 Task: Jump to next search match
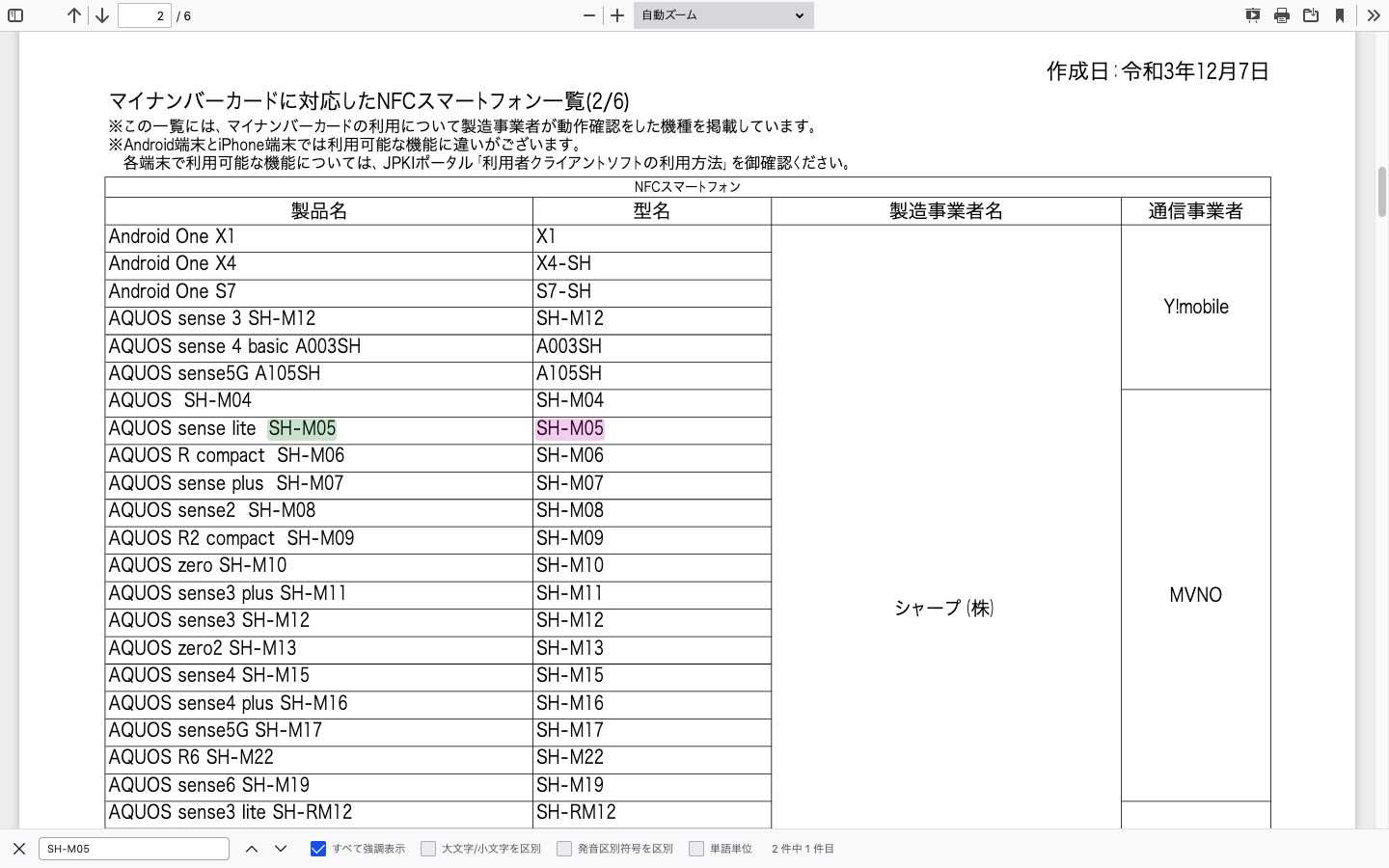click(x=281, y=849)
